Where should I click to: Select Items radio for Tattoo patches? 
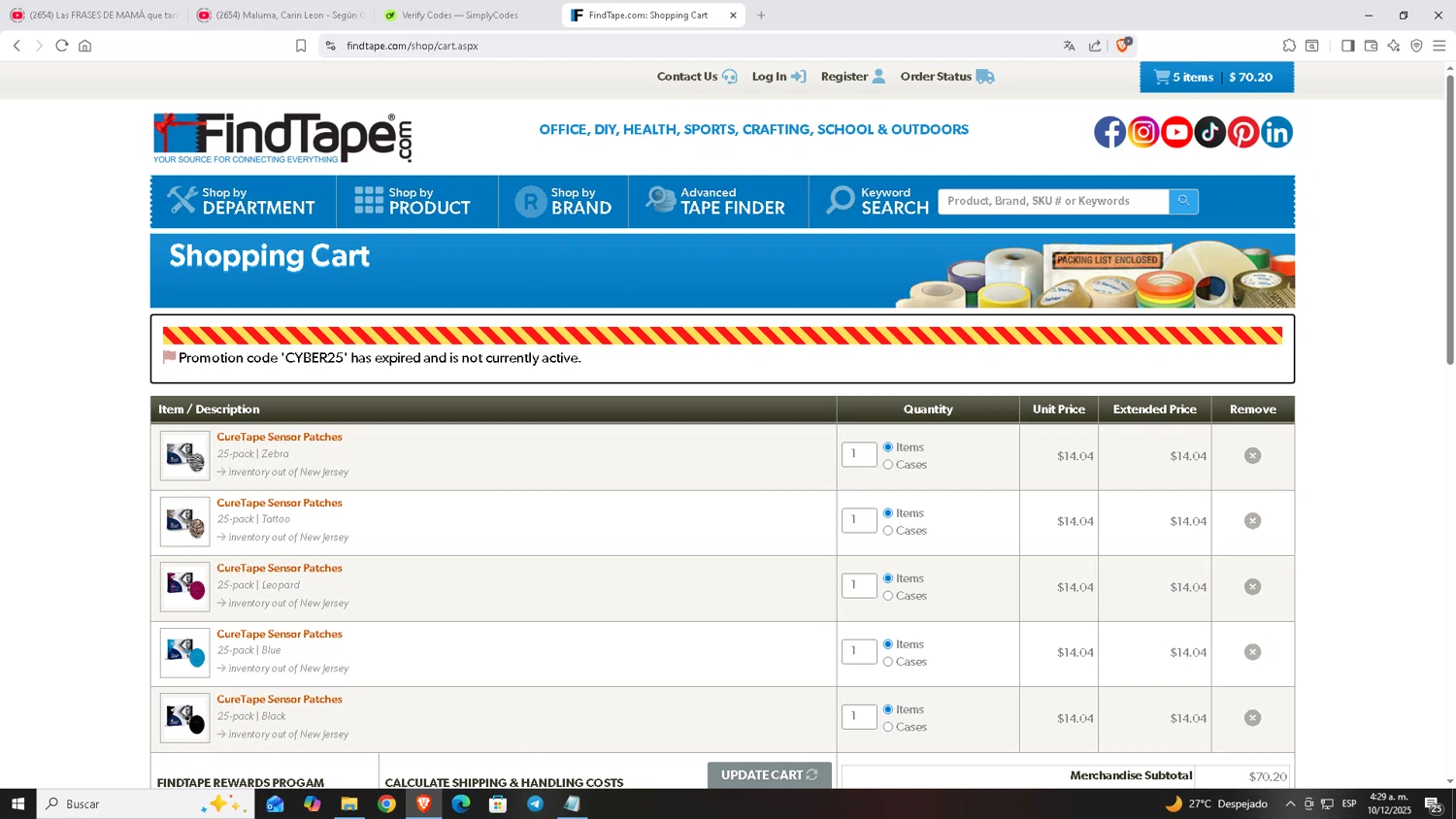888,513
